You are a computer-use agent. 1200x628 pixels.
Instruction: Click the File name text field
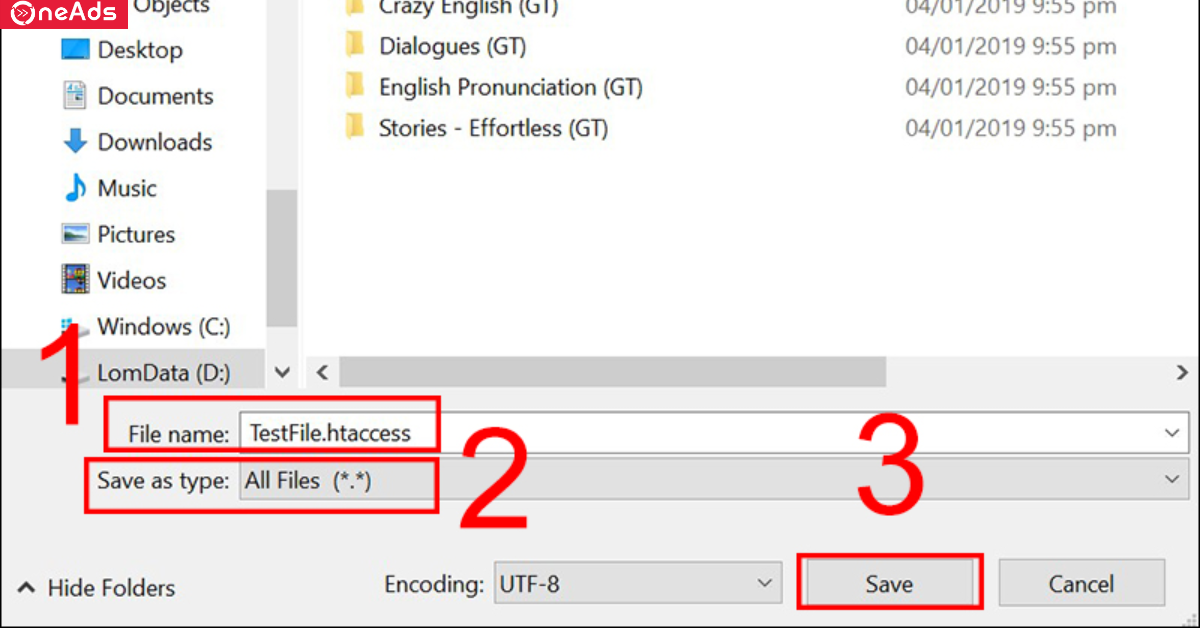[700, 433]
